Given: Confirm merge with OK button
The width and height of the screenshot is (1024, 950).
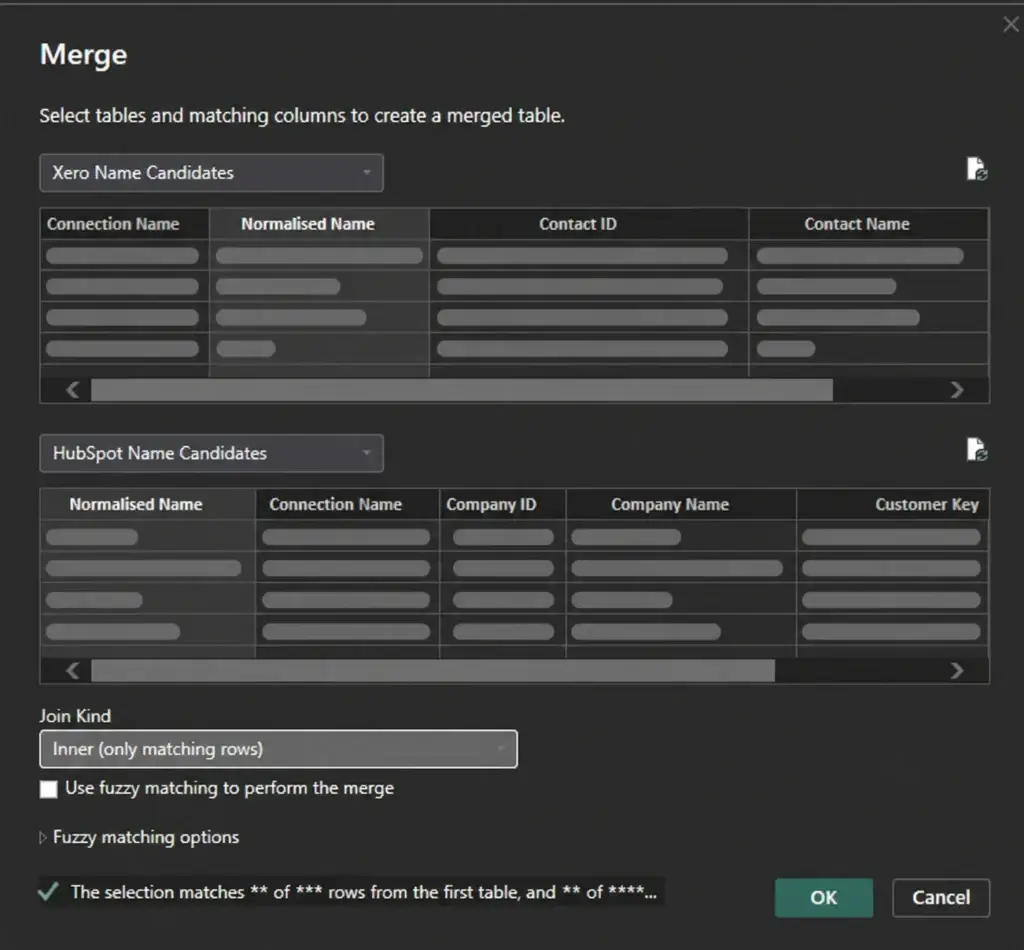Looking at the screenshot, I should [x=824, y=898].
